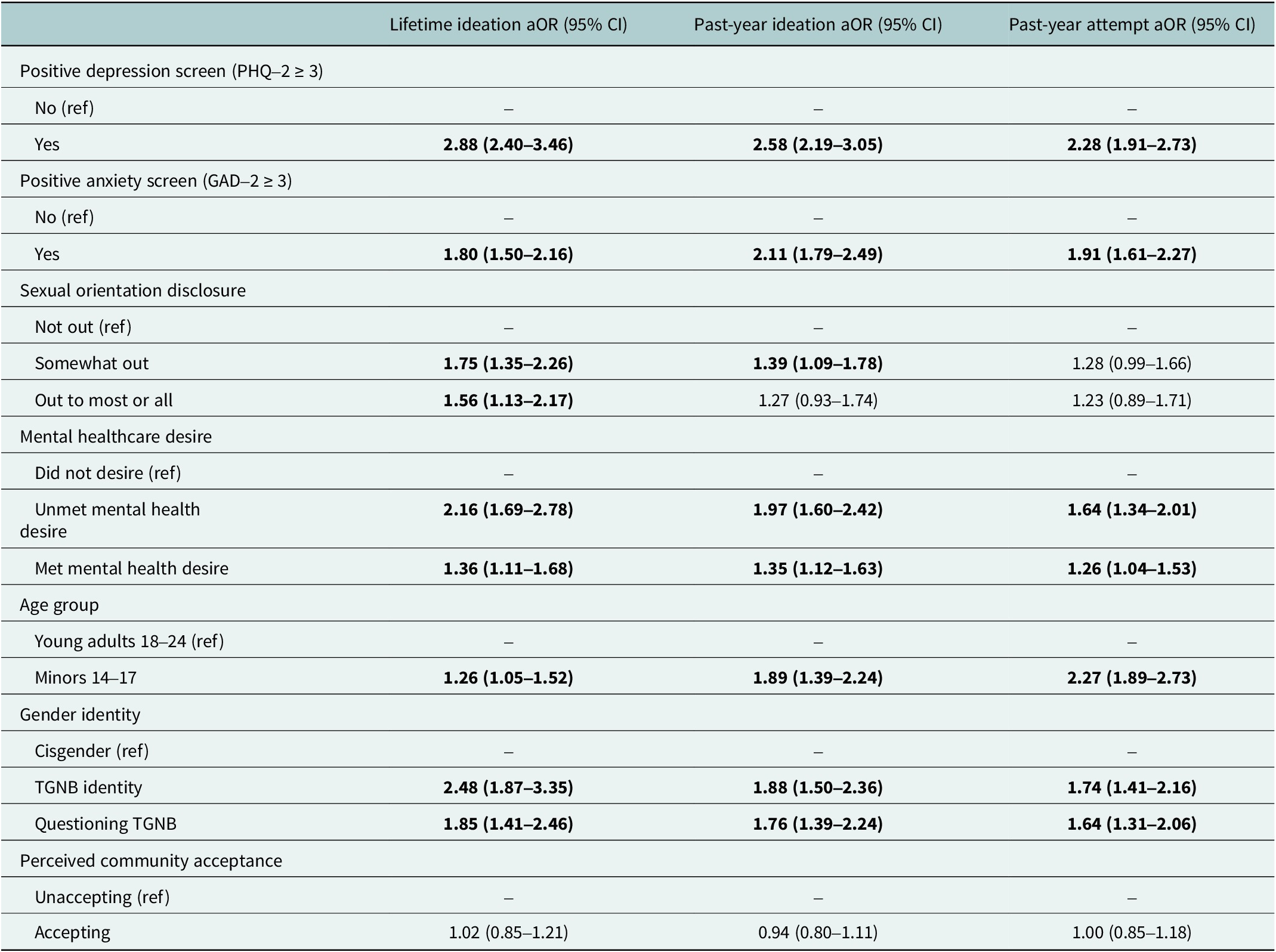Image resolution: width=1276 pixels, height=952 pixels.
Task: Click the 2.48 (1.87–3.35) cell
Action: (508, 787)
